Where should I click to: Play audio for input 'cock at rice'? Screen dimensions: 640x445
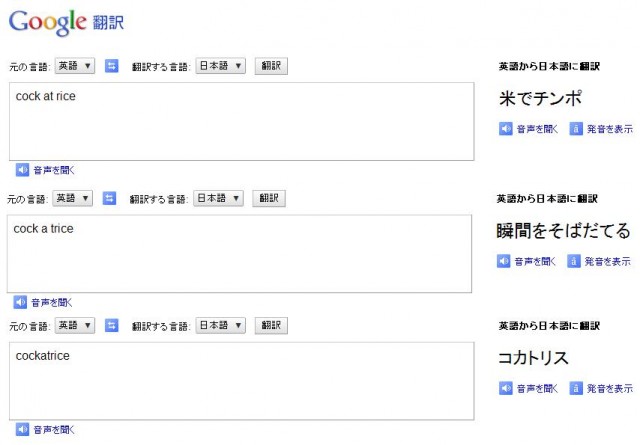22,170
